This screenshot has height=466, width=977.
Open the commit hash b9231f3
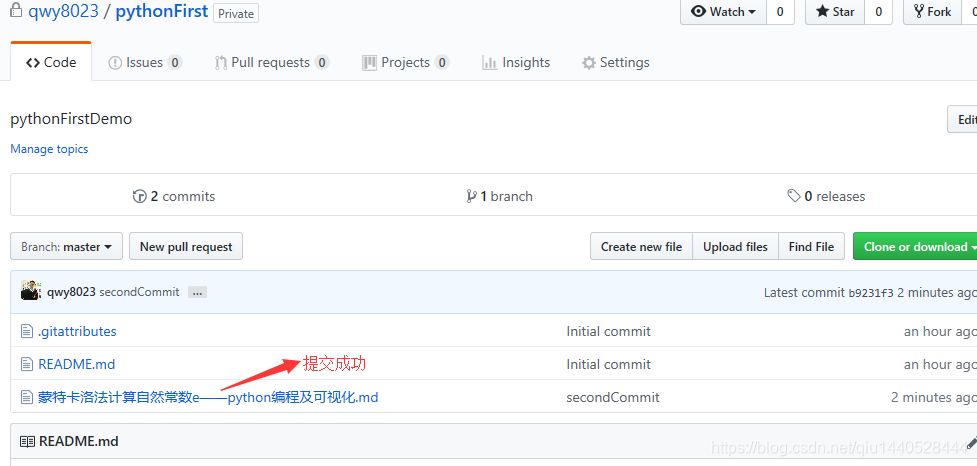[871, 293]
